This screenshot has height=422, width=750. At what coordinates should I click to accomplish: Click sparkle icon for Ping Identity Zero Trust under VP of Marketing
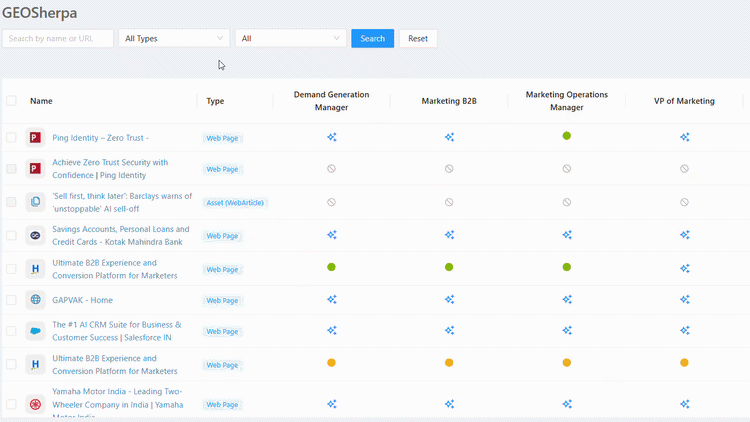[684, 137]
